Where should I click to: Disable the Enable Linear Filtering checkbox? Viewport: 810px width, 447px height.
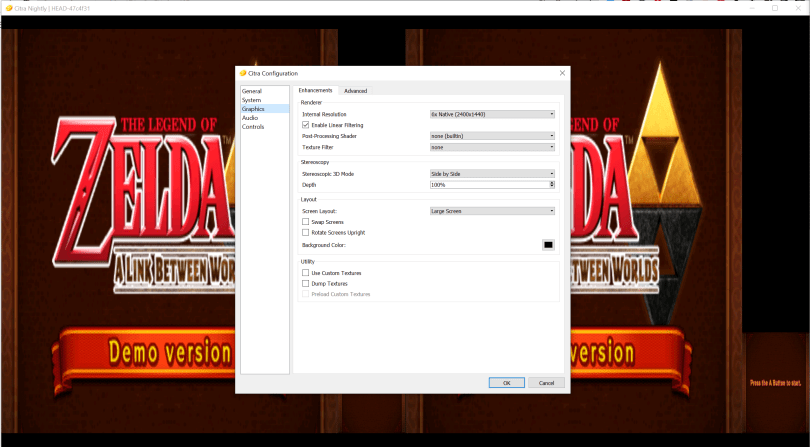(306, 125)
